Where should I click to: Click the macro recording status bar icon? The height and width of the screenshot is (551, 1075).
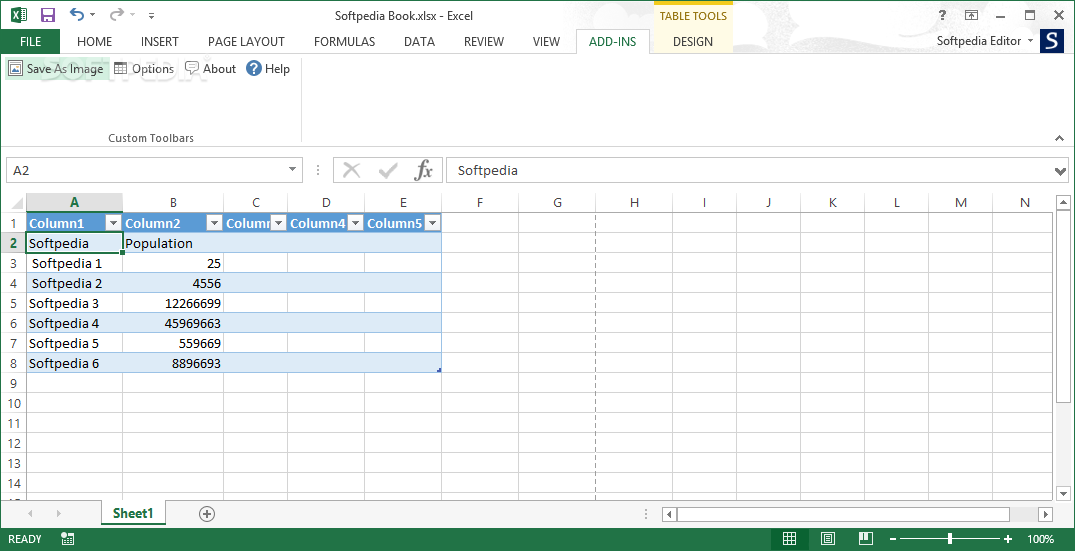tap(67, 539)
